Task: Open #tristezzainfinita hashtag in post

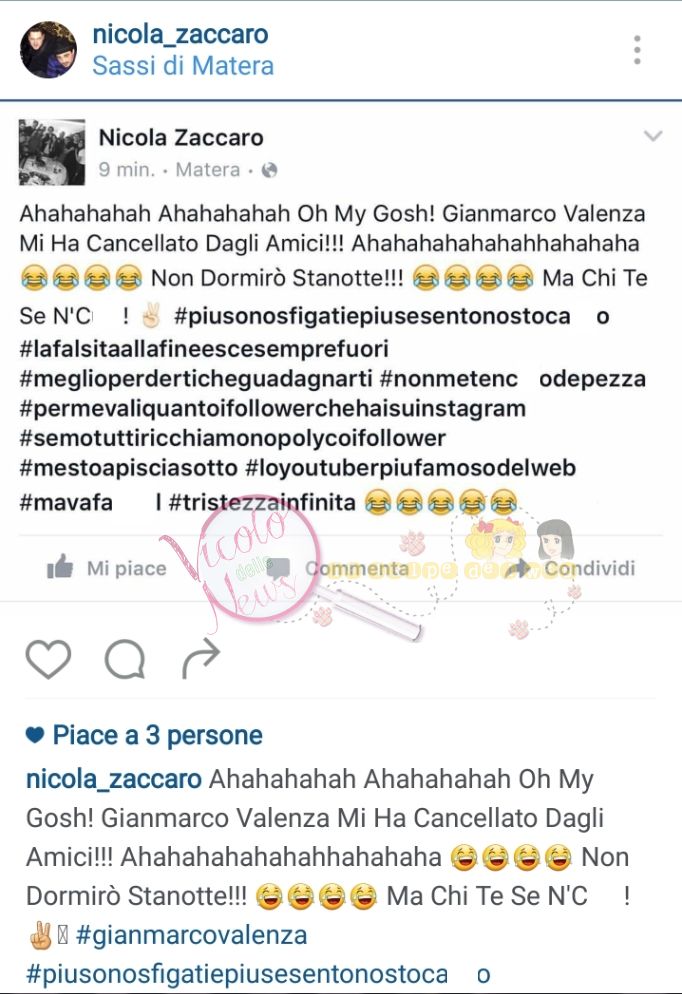Action: point(262,503)
